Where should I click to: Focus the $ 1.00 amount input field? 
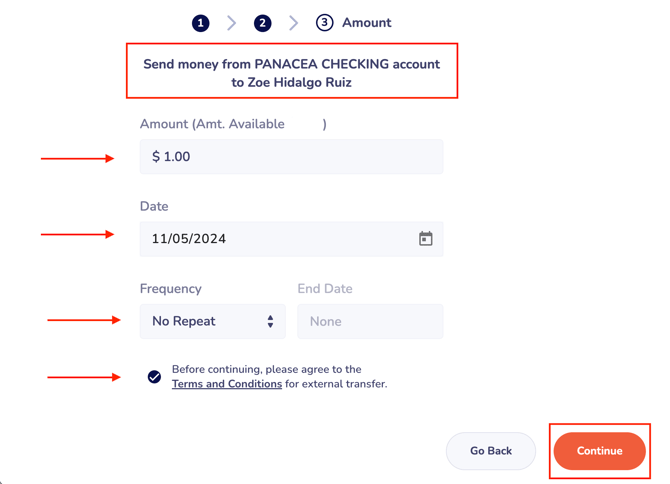tap(291, 157)
